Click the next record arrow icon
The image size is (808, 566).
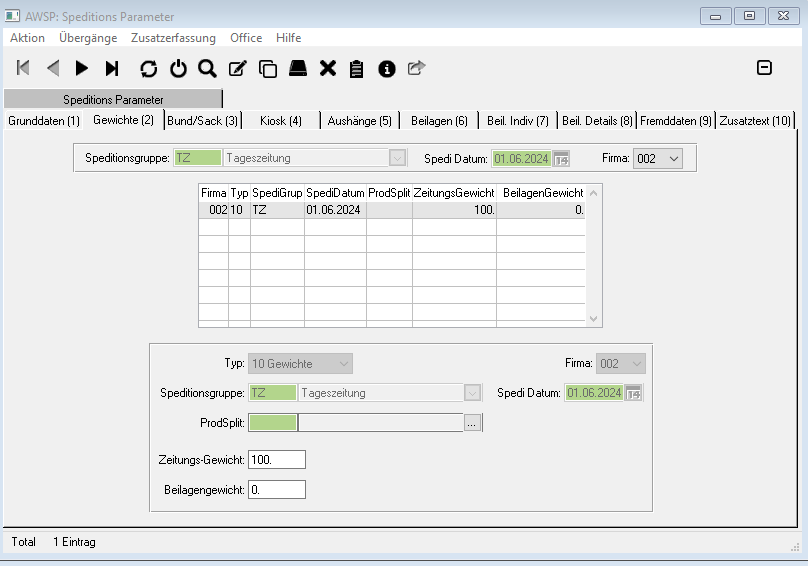pos(82,68)
